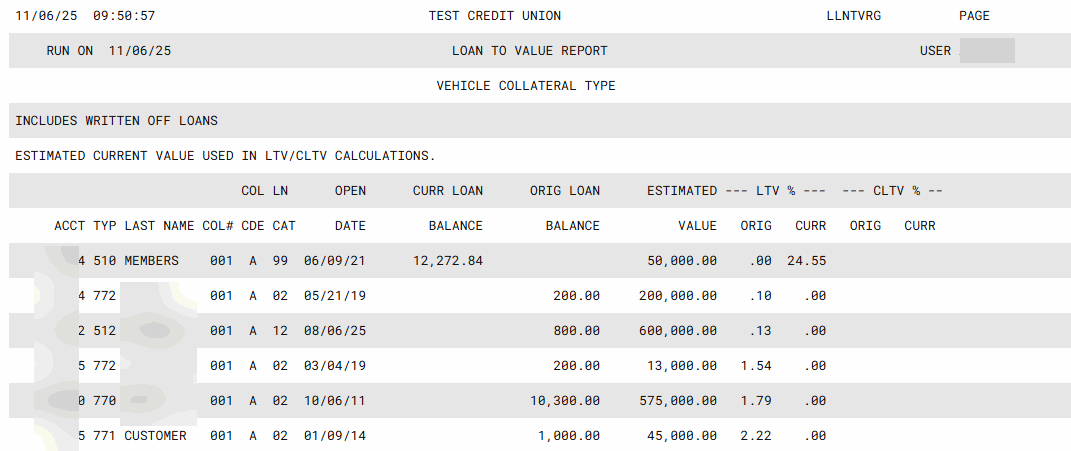The image size is (1071, 451).
Task: Select the 2.22 original LTV percentage
Action: coord(755,436)
